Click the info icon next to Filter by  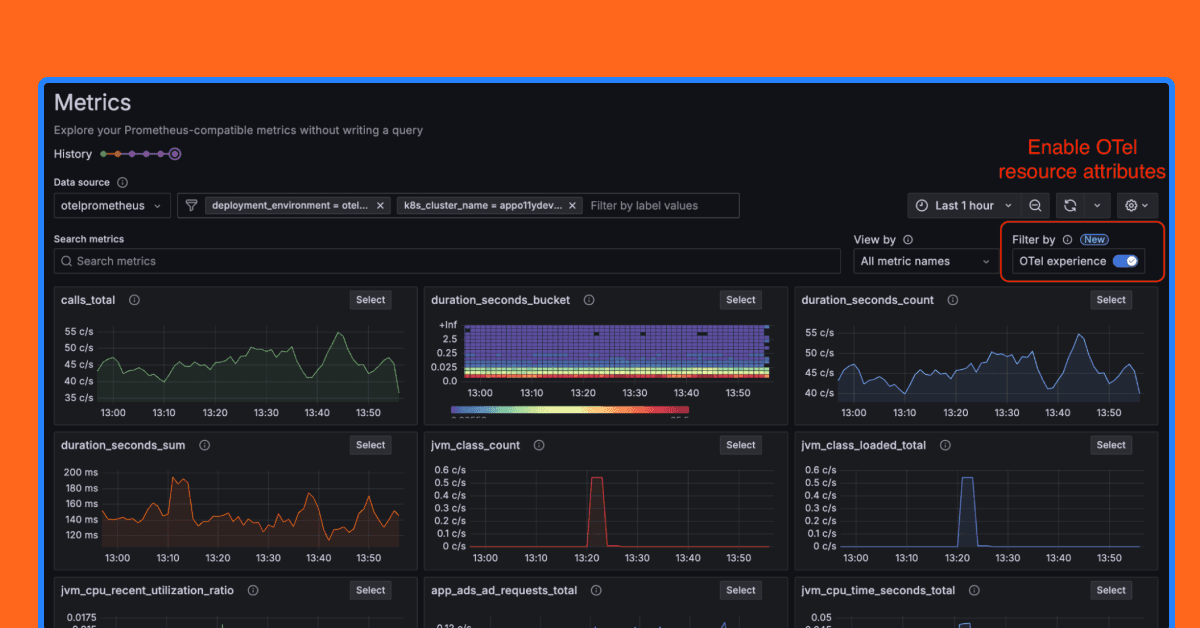coord(1067,239)
